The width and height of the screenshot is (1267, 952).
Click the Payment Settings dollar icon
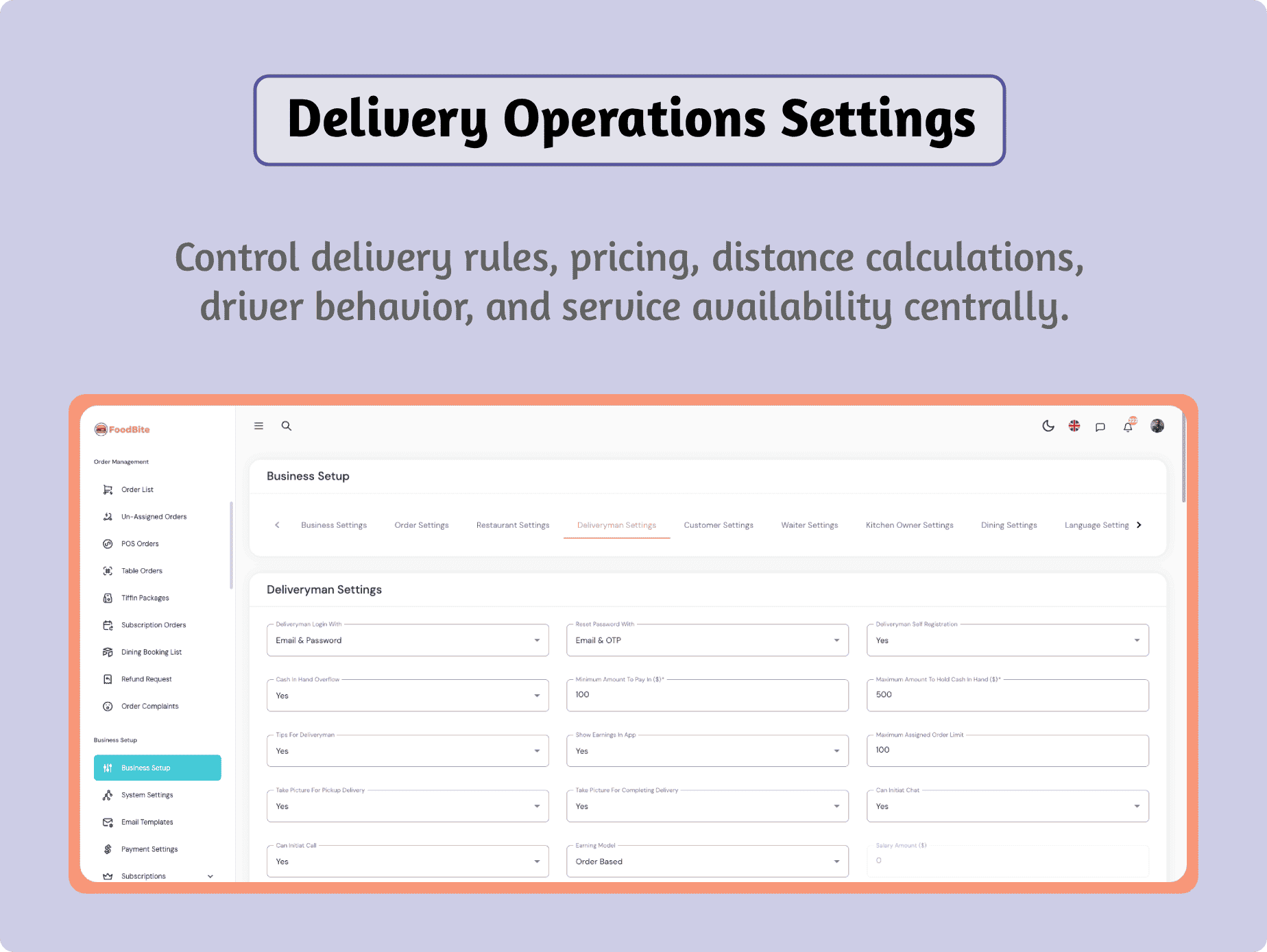pos(108,849)
